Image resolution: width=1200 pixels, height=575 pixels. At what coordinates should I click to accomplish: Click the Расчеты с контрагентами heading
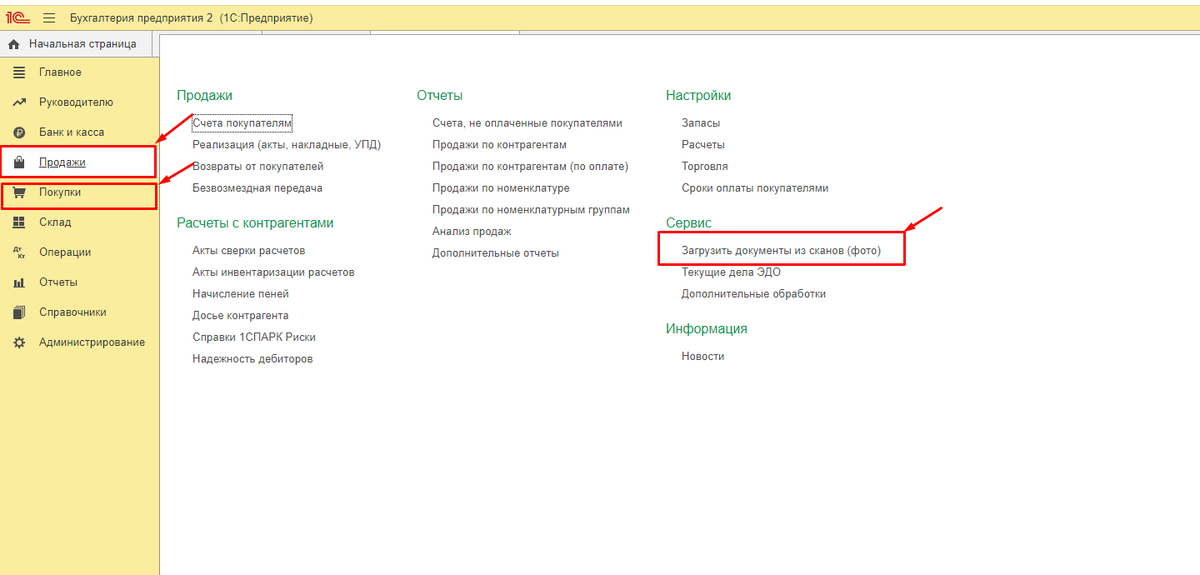click(x=255, y=223)
